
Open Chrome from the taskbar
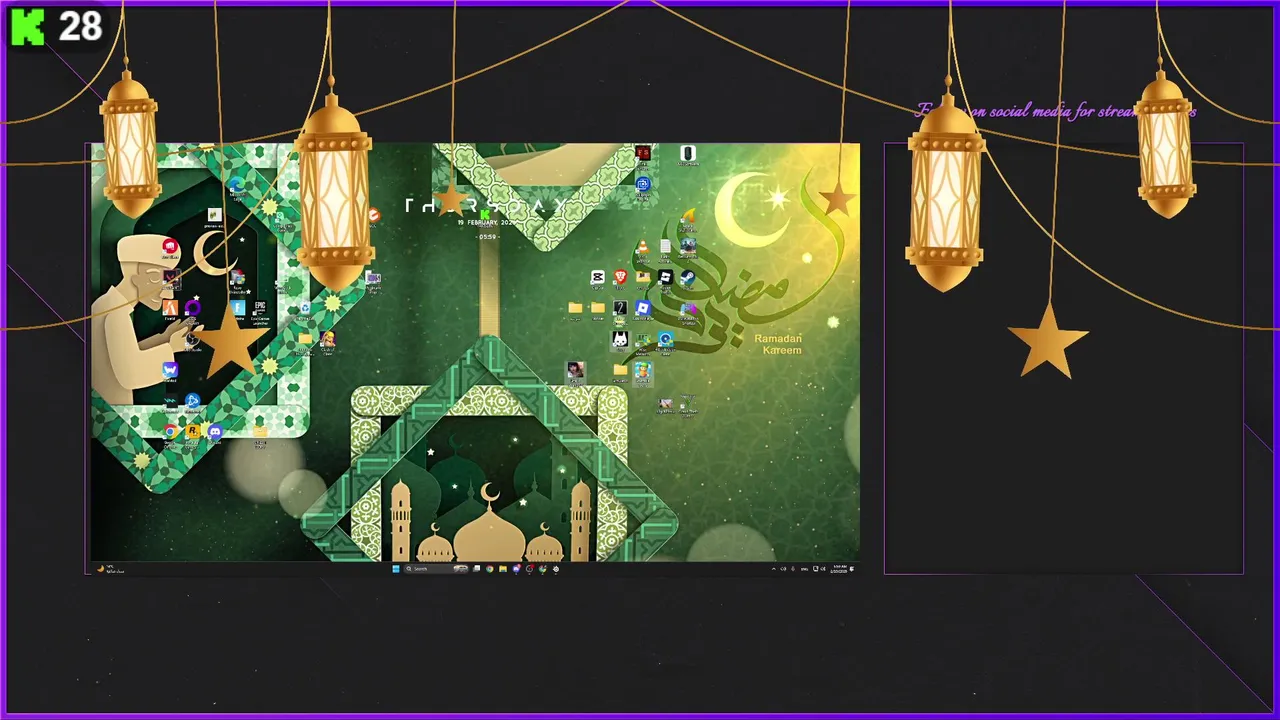[489, 569]
